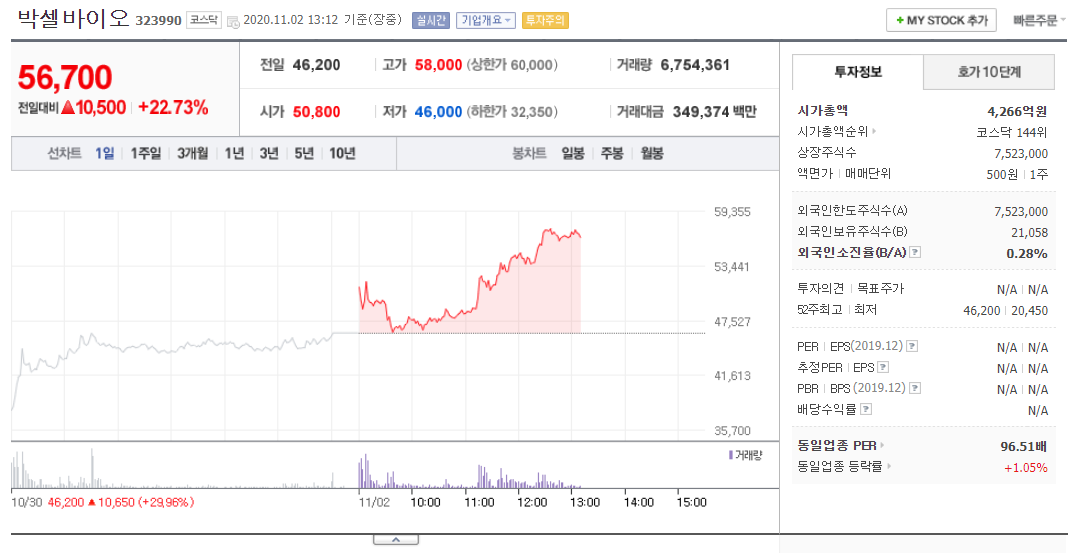This screenshot has width=1082, height=553.
Task: Click the 저가 value 46,000
Action: click(x=438, y=112)
